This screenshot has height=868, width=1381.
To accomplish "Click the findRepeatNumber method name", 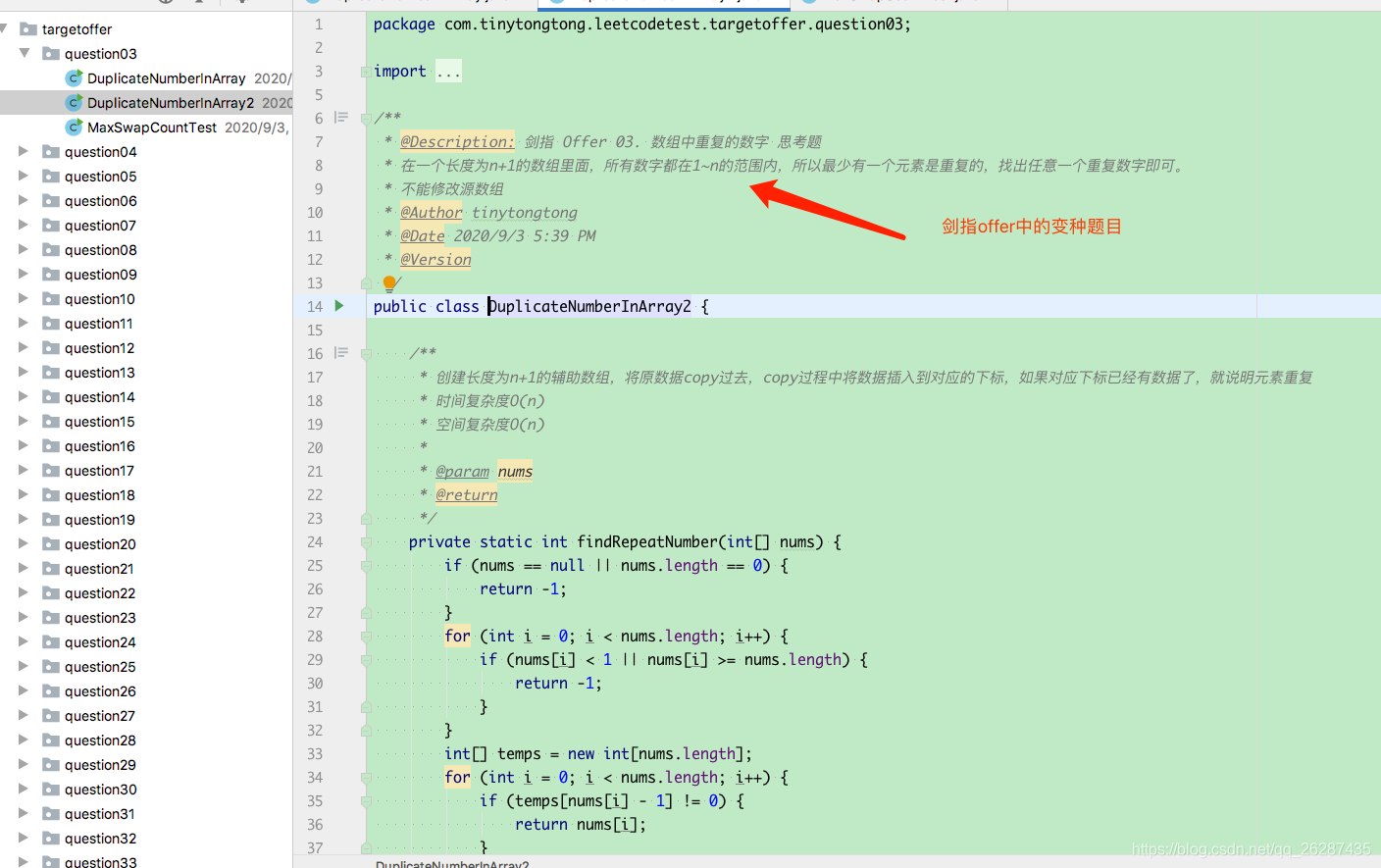I will click(x=647, y=542).
